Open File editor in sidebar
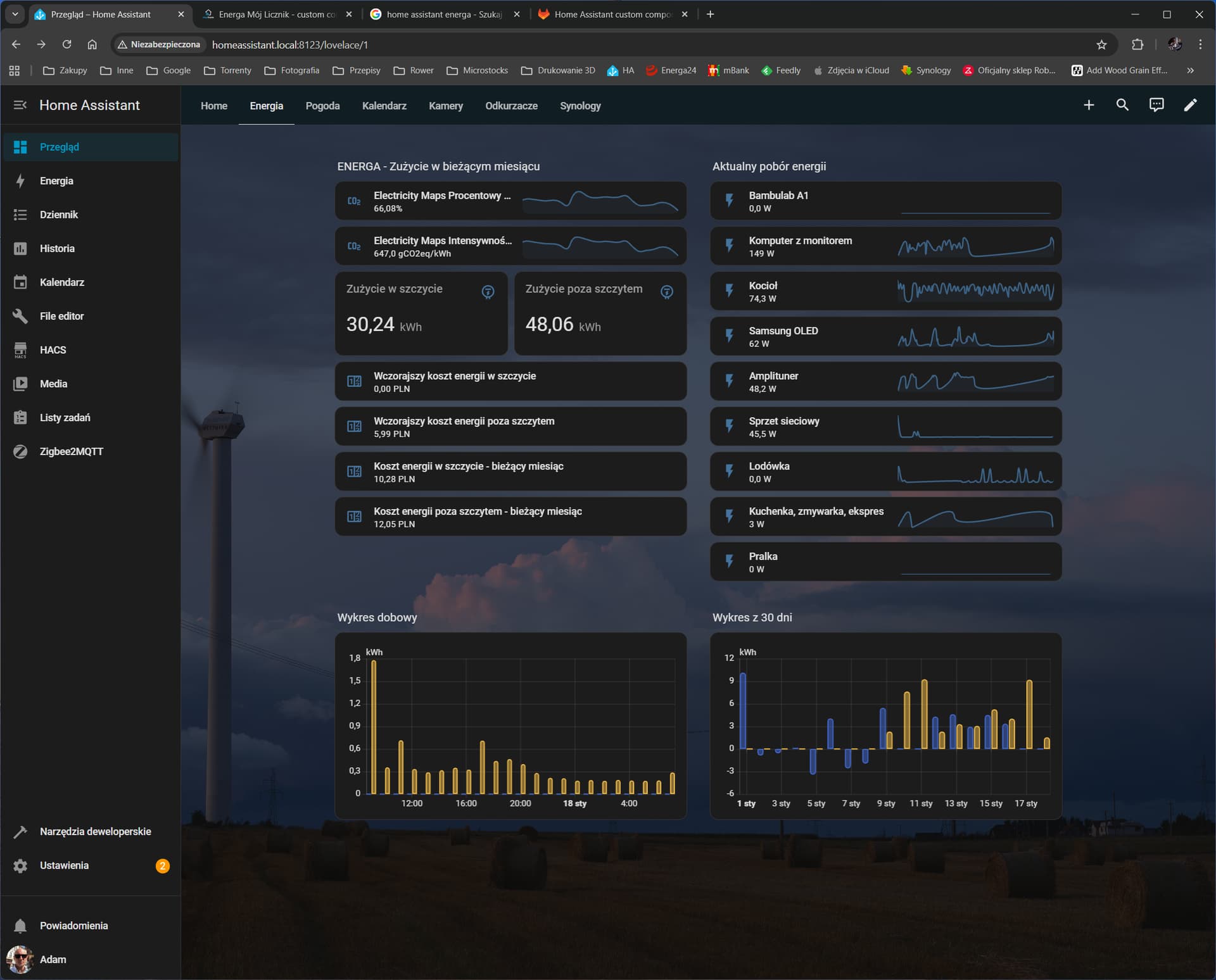The image size is (1216, 980). click(61, 316)
